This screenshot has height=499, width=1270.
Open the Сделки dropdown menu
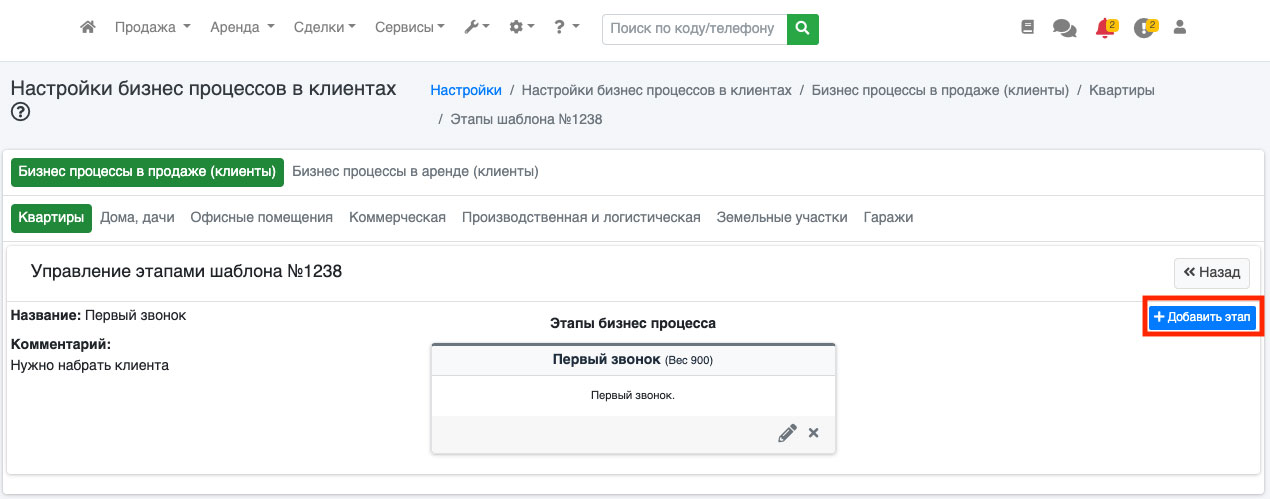325,28
